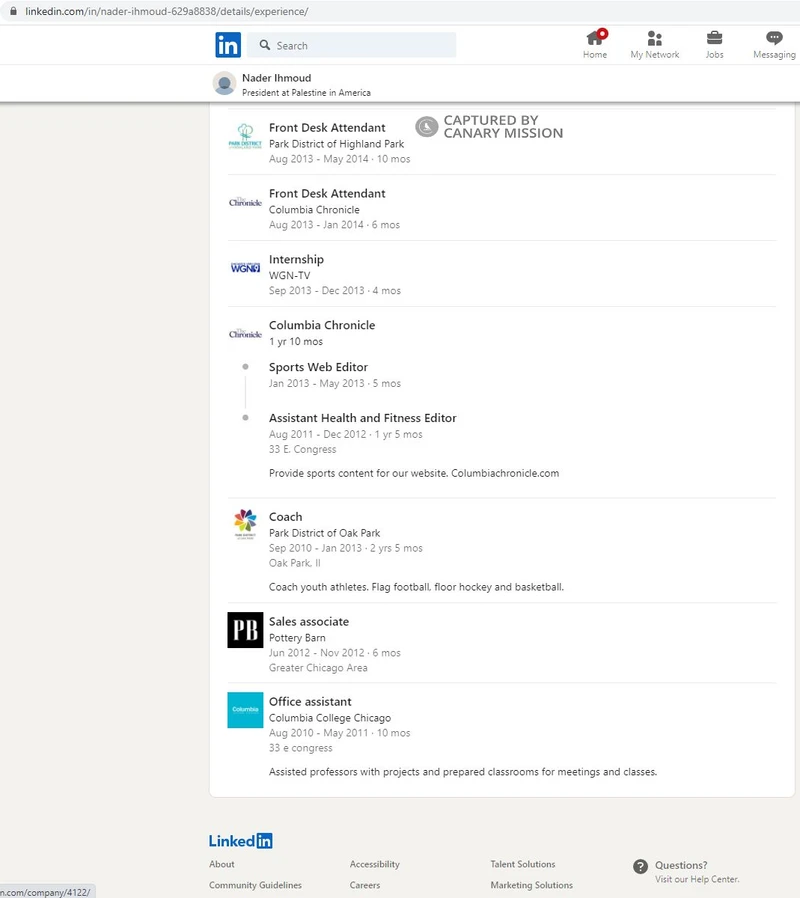This screenshot has width=800, height=898.
Task: Open the Accessibility footer link
Action: click(375, 864)
